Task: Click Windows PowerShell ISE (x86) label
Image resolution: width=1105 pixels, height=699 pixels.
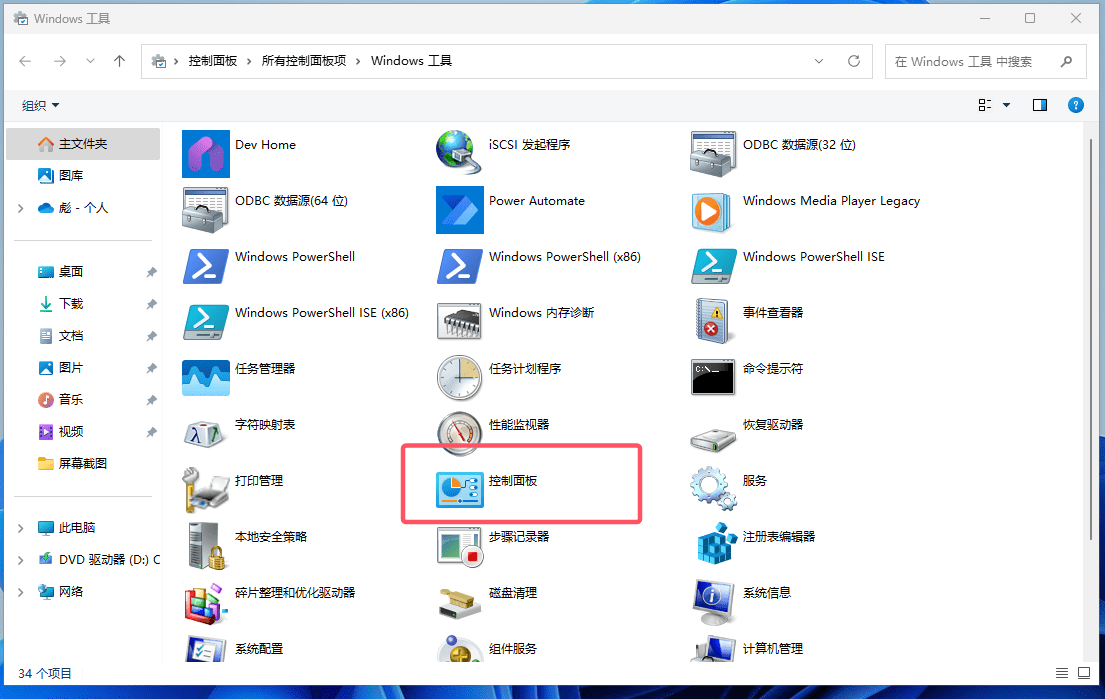Action: [x=321, y=312]
